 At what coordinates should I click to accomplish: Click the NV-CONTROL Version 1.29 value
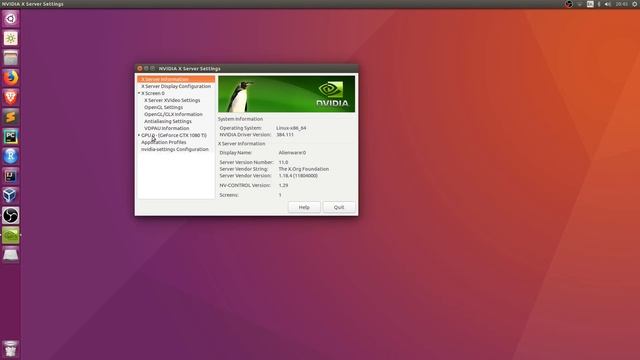pos(283,185)
